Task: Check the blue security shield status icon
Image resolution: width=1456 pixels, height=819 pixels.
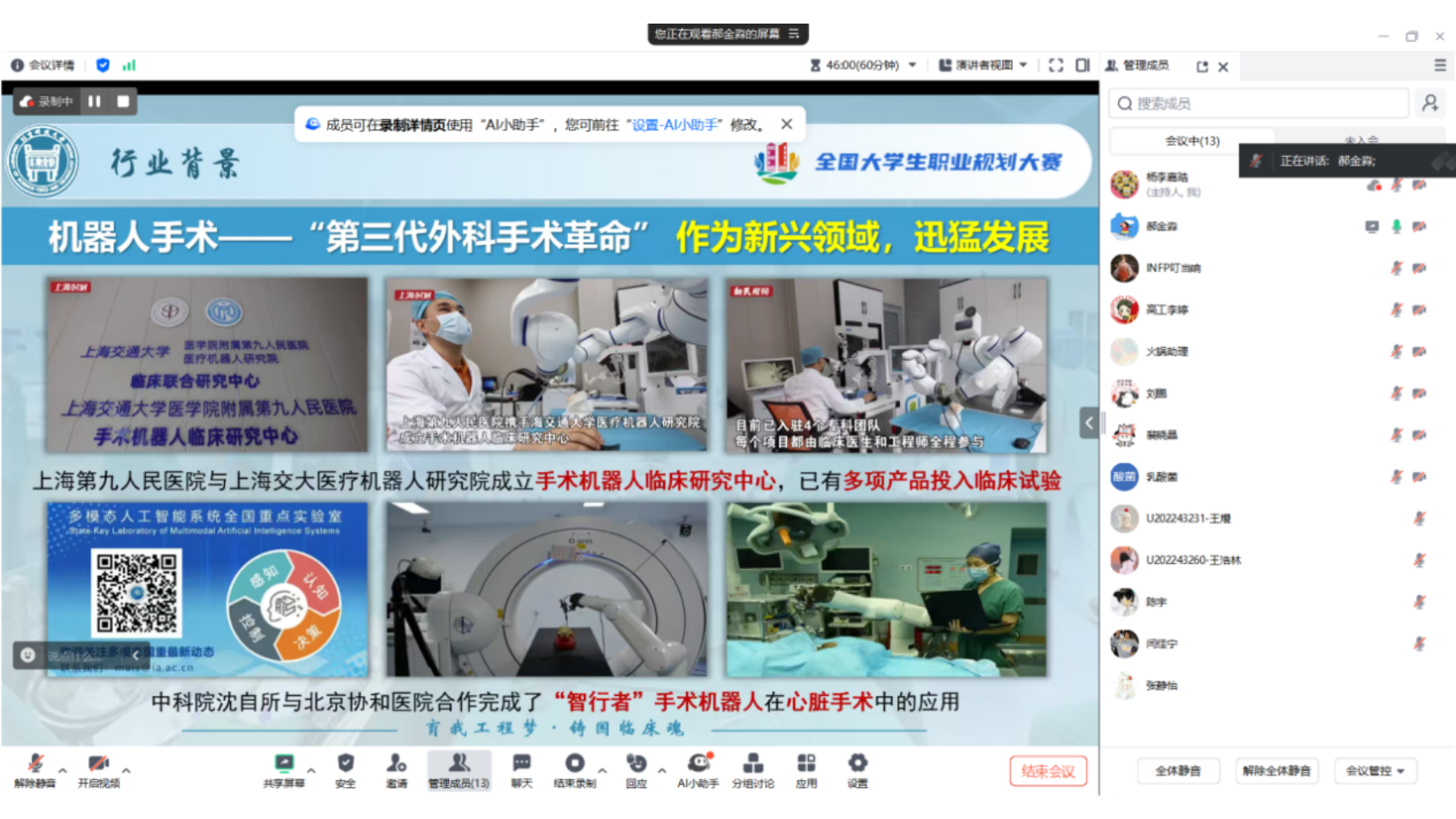Action: coord(103,65)
